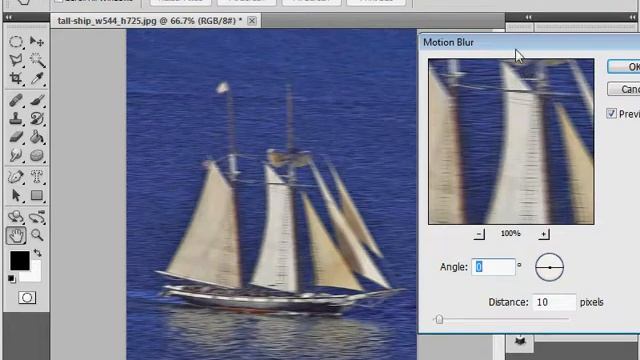This screenshot has width=640, height=360.
Task: Zoom out the Motion Blur preview
Action: coord(480,234)
